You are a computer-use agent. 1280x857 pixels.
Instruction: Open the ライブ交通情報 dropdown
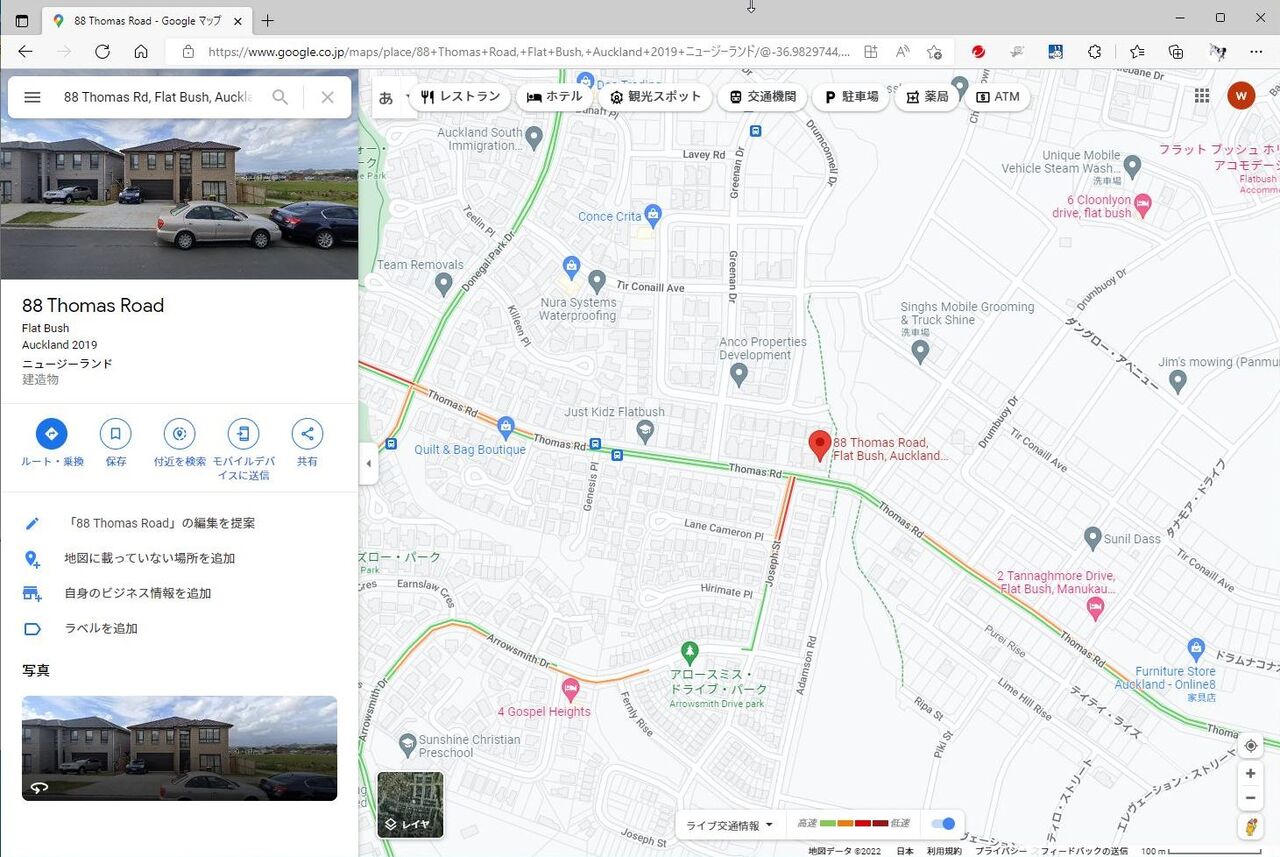[x=729, y=825]
